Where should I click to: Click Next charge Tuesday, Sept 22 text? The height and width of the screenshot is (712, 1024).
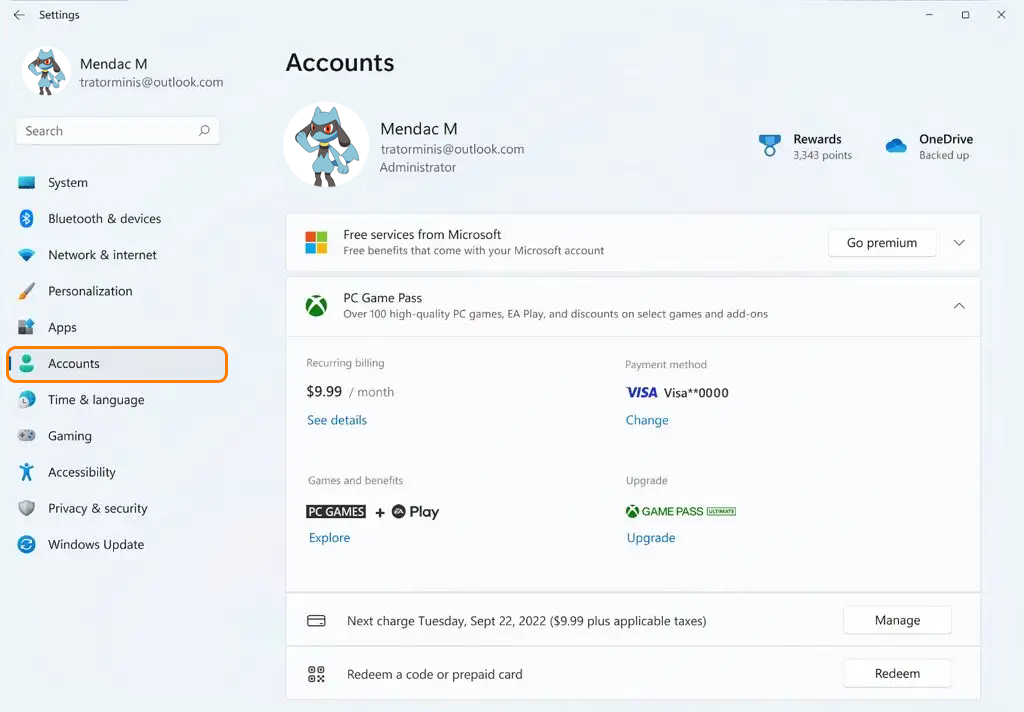click(x=526, y=621)
